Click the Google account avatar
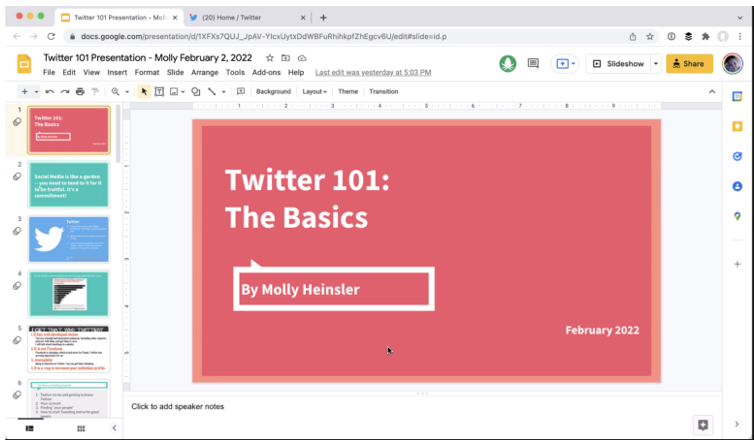The height and width of the screenshot is (447, 754). pos(732,63)
